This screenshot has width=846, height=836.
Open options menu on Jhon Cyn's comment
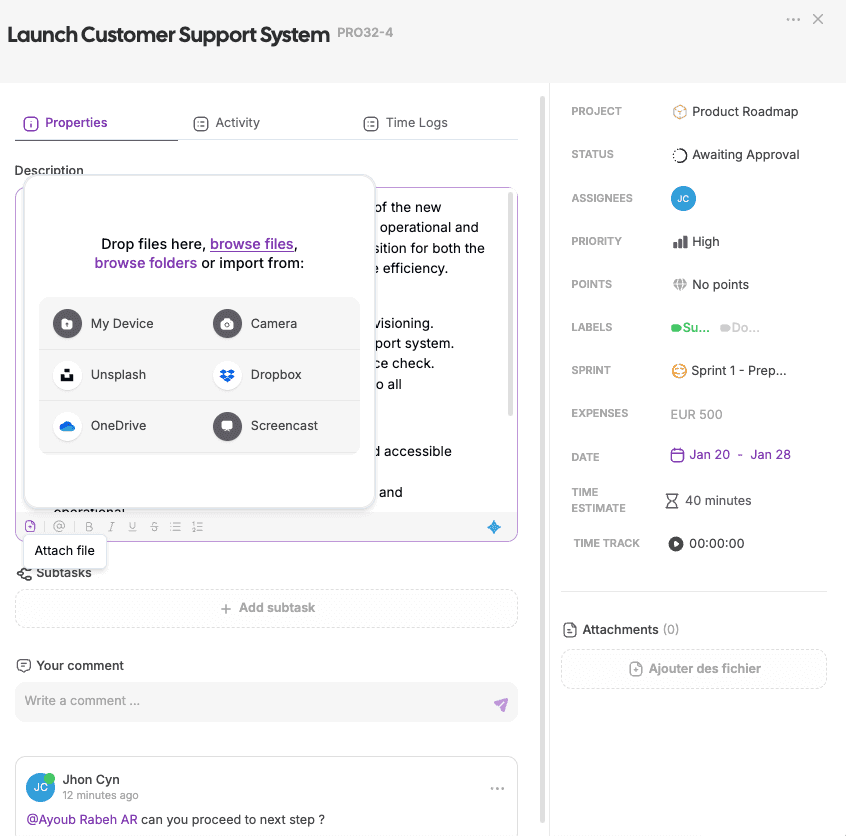coord(497,789)
